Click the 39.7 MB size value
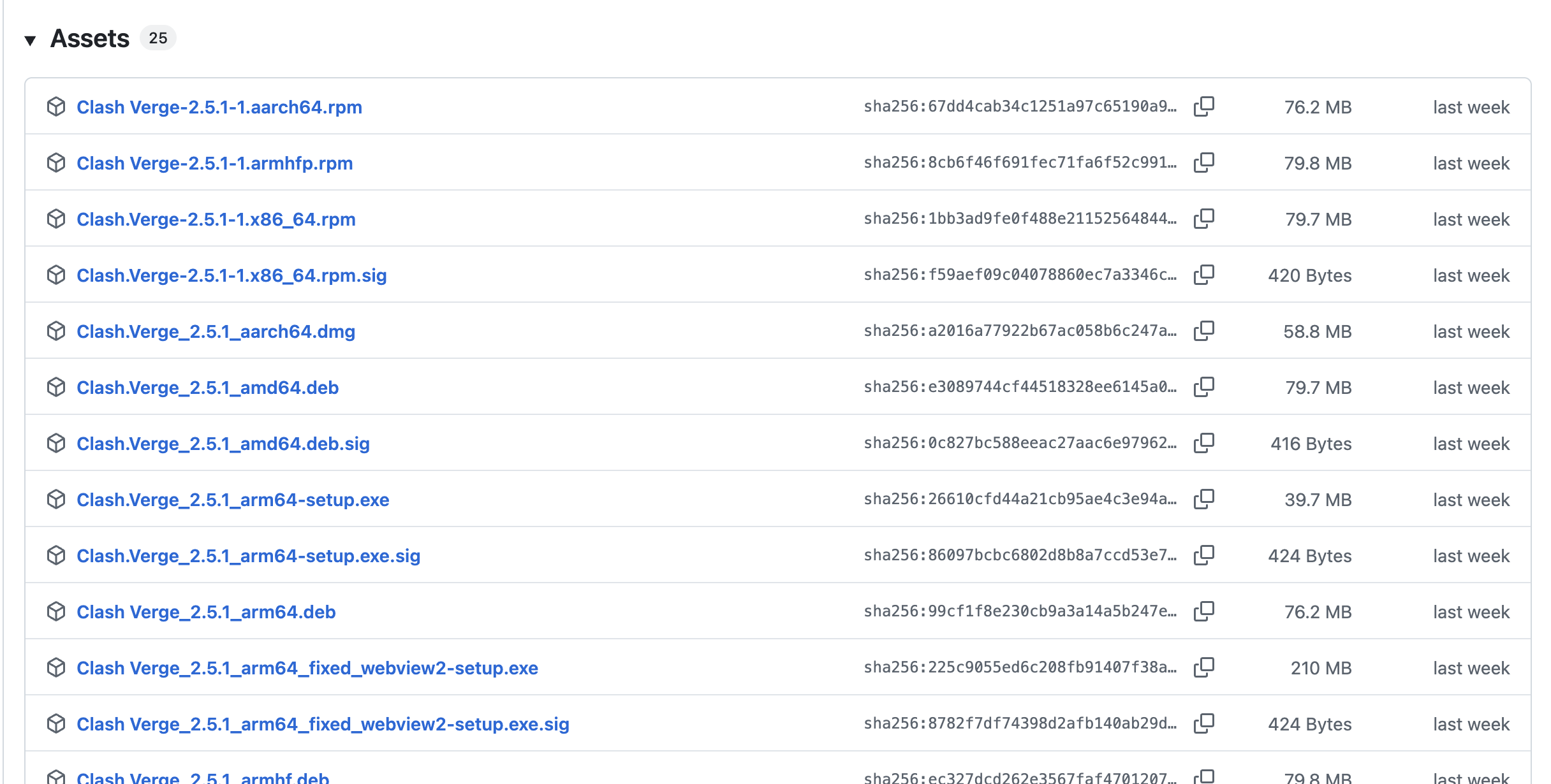 coord(1318,500)
